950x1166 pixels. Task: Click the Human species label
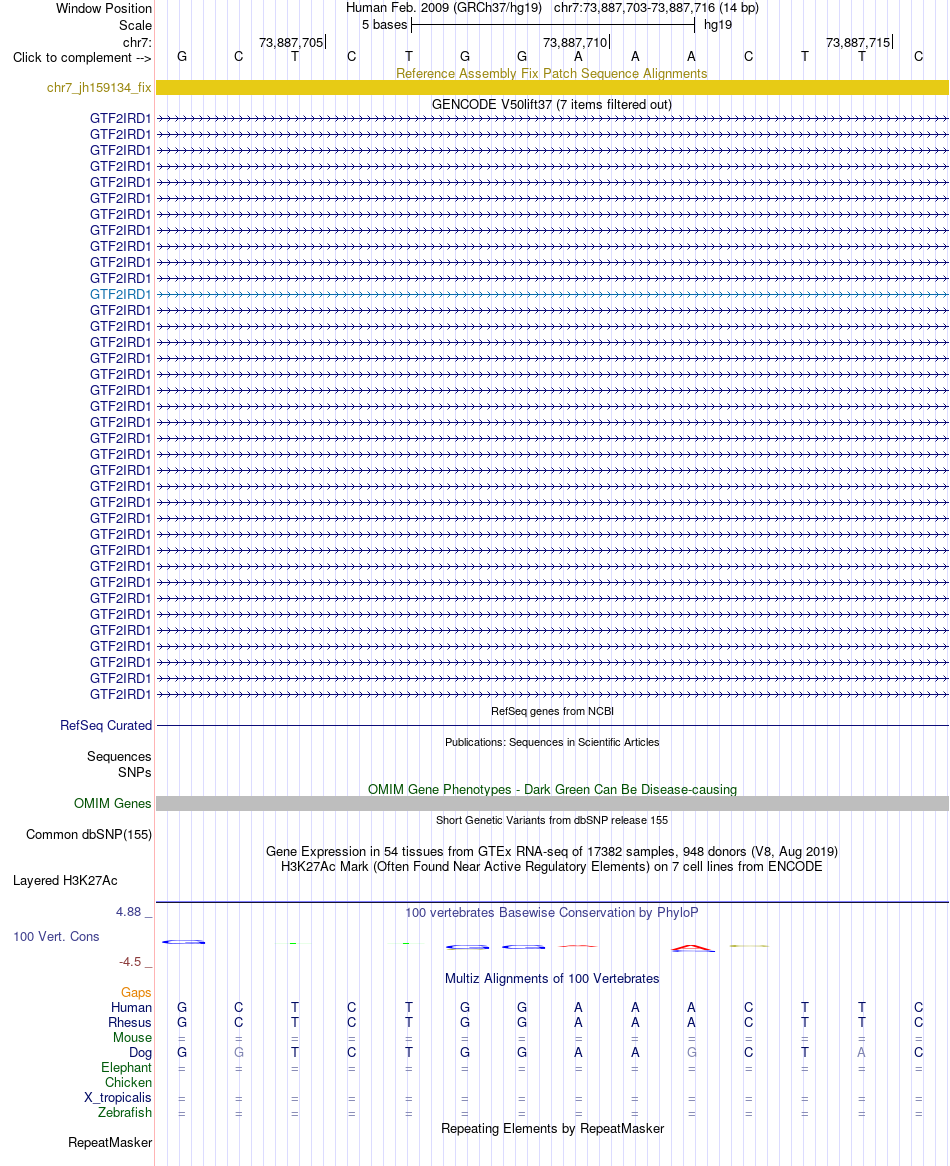click(132, 1008)
